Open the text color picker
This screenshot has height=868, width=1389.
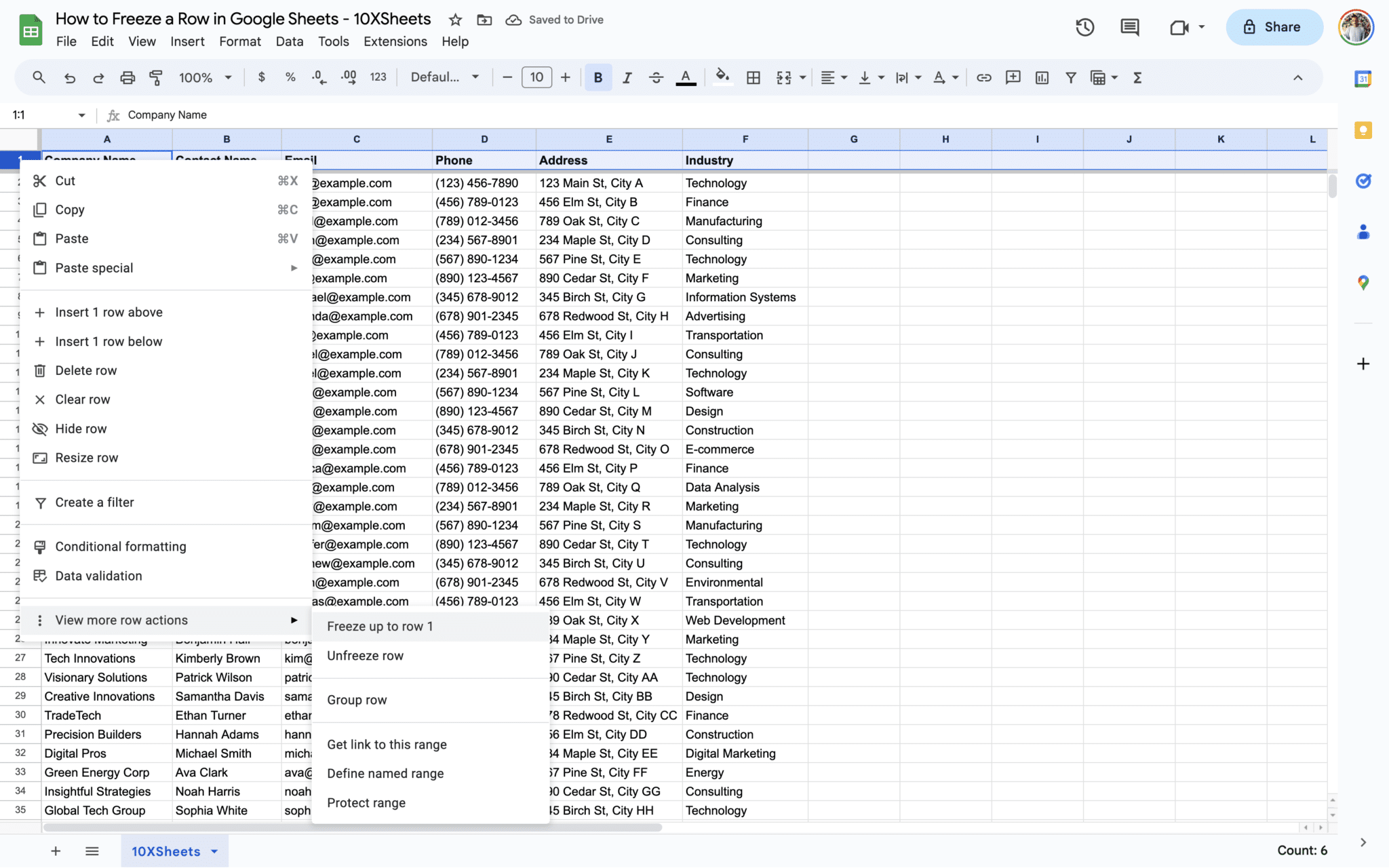pos(686,77)
